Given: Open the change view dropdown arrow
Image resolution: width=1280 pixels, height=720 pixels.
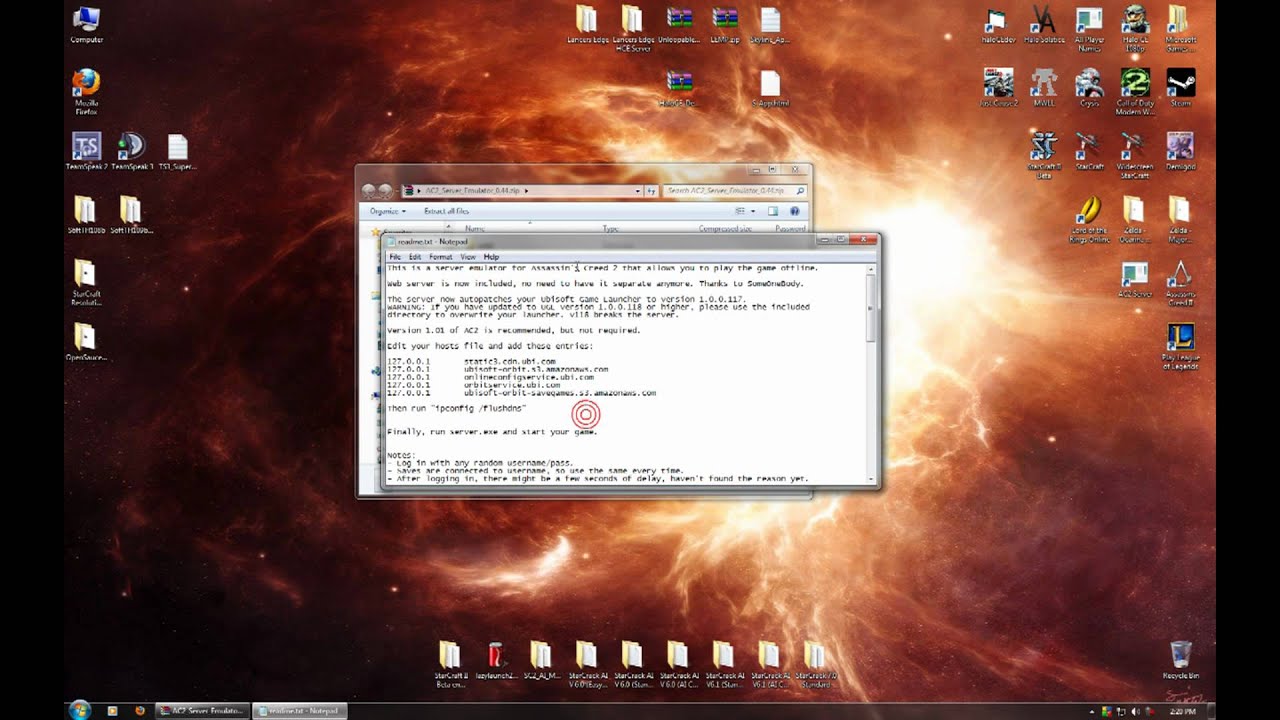Looking at the screenshot, I should [752, 211].
